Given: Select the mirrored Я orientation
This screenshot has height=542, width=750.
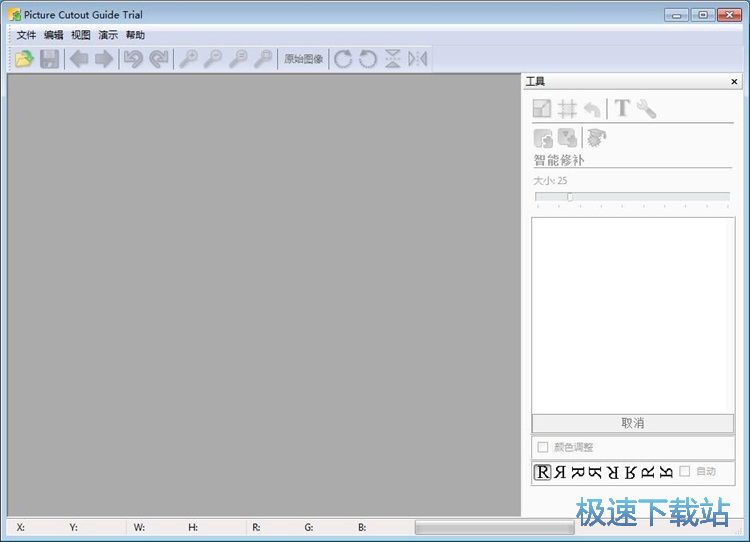Looking at the screenshot, I should coord(560,472).
